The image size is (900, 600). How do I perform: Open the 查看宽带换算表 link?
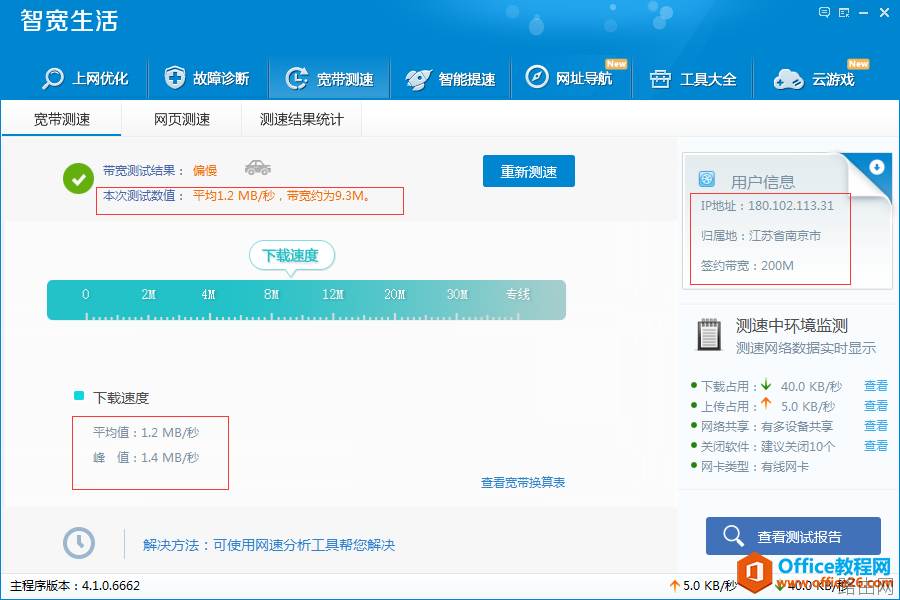(x=523, y=482)
